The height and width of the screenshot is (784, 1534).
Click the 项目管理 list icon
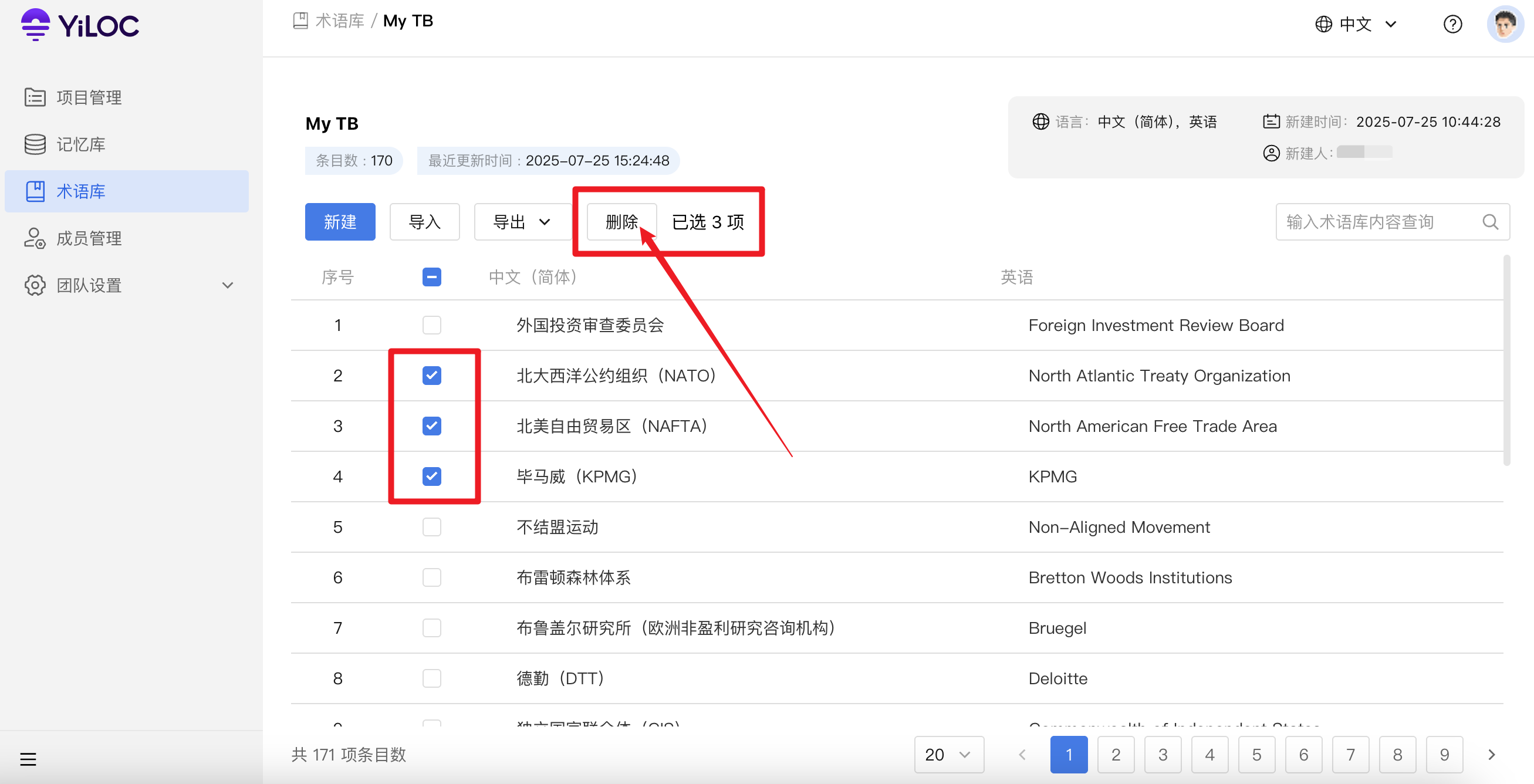[35, 97]
